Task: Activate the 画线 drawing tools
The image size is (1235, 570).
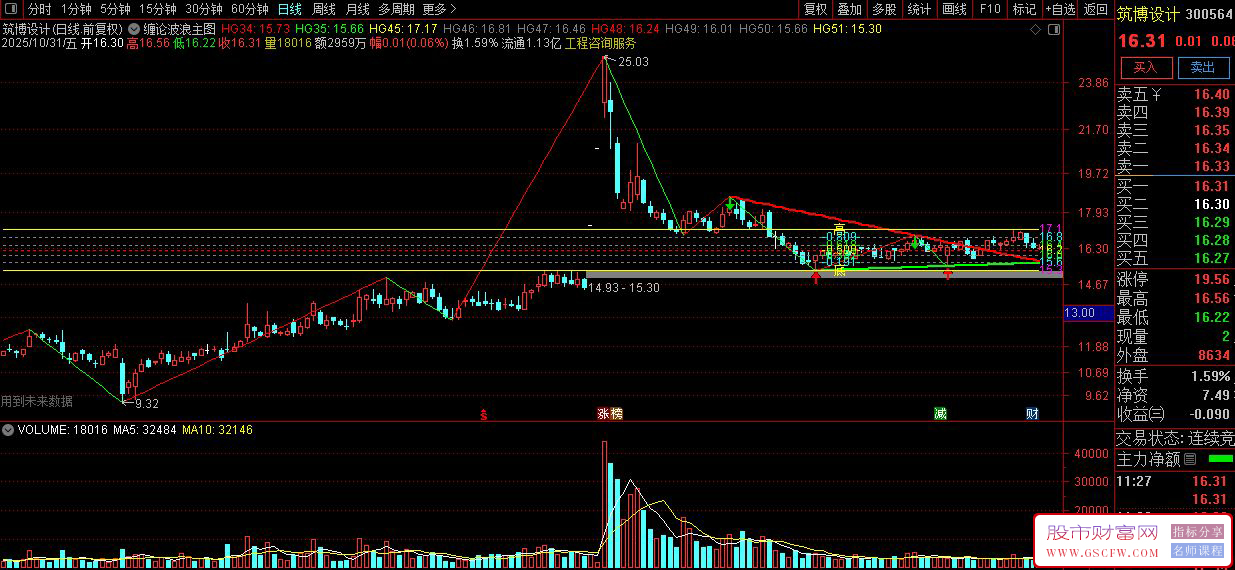Action: coord(955,9)
